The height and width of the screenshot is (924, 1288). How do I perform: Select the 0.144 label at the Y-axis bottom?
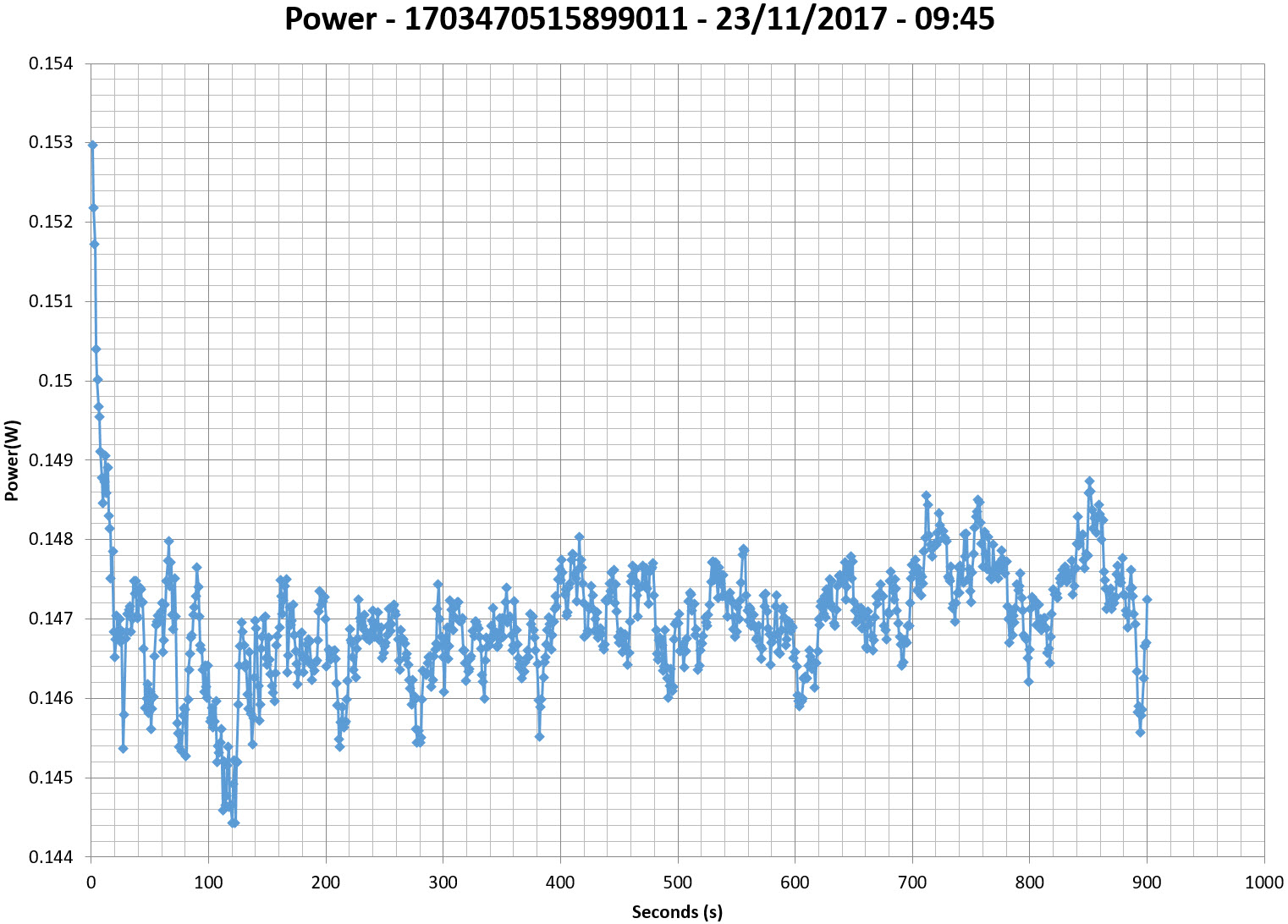pyautogui.click(x=51, y=857)
